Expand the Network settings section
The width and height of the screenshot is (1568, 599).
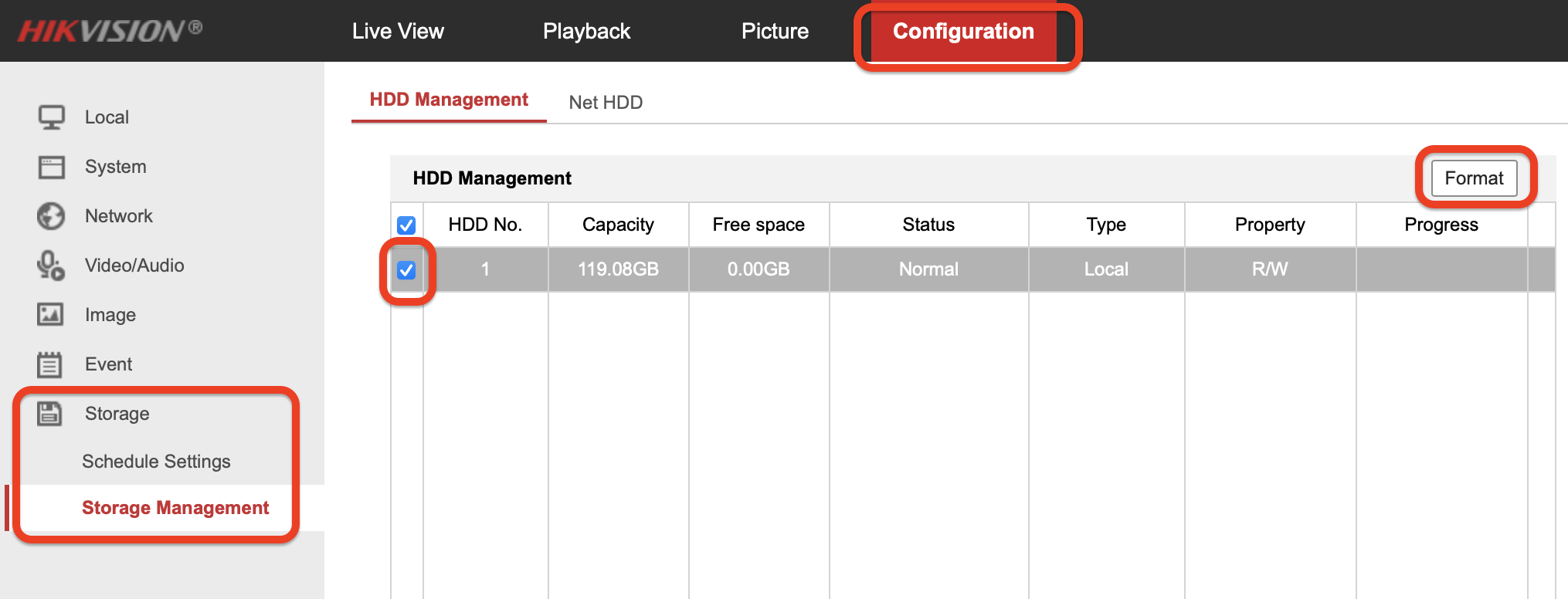pyautogui.click(x=119, y=216)
